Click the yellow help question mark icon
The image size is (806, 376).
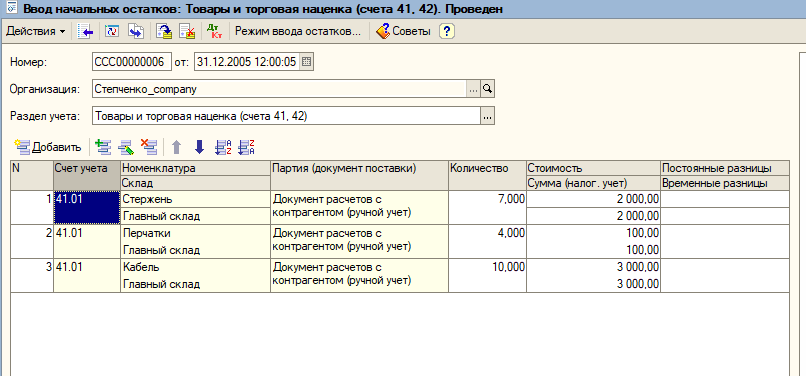click(447, 31)
